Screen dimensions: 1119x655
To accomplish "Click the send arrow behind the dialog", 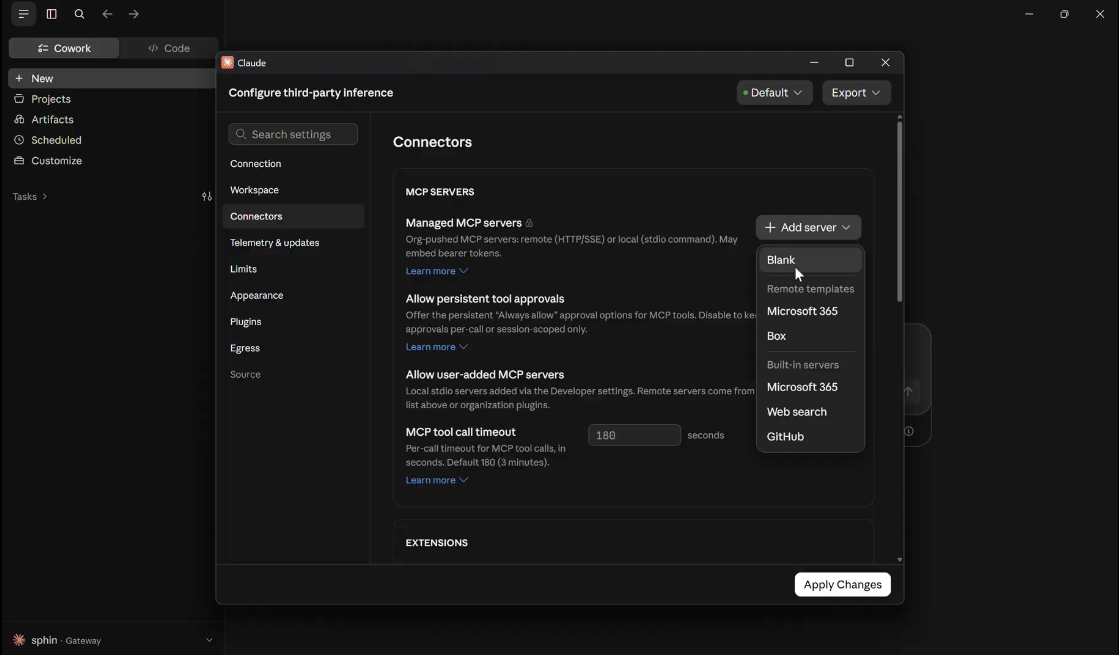I will 908,392.
